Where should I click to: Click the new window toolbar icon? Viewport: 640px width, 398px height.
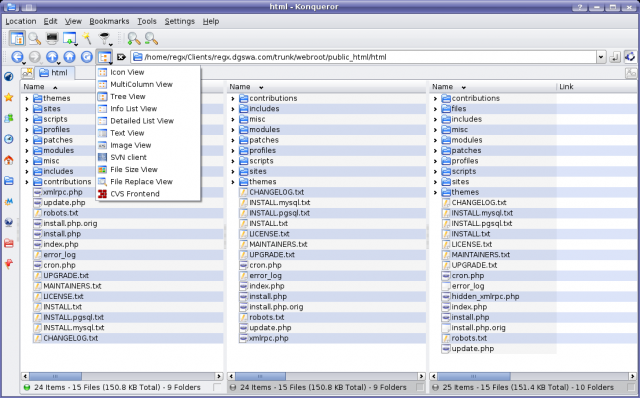(x=70, y=39)
